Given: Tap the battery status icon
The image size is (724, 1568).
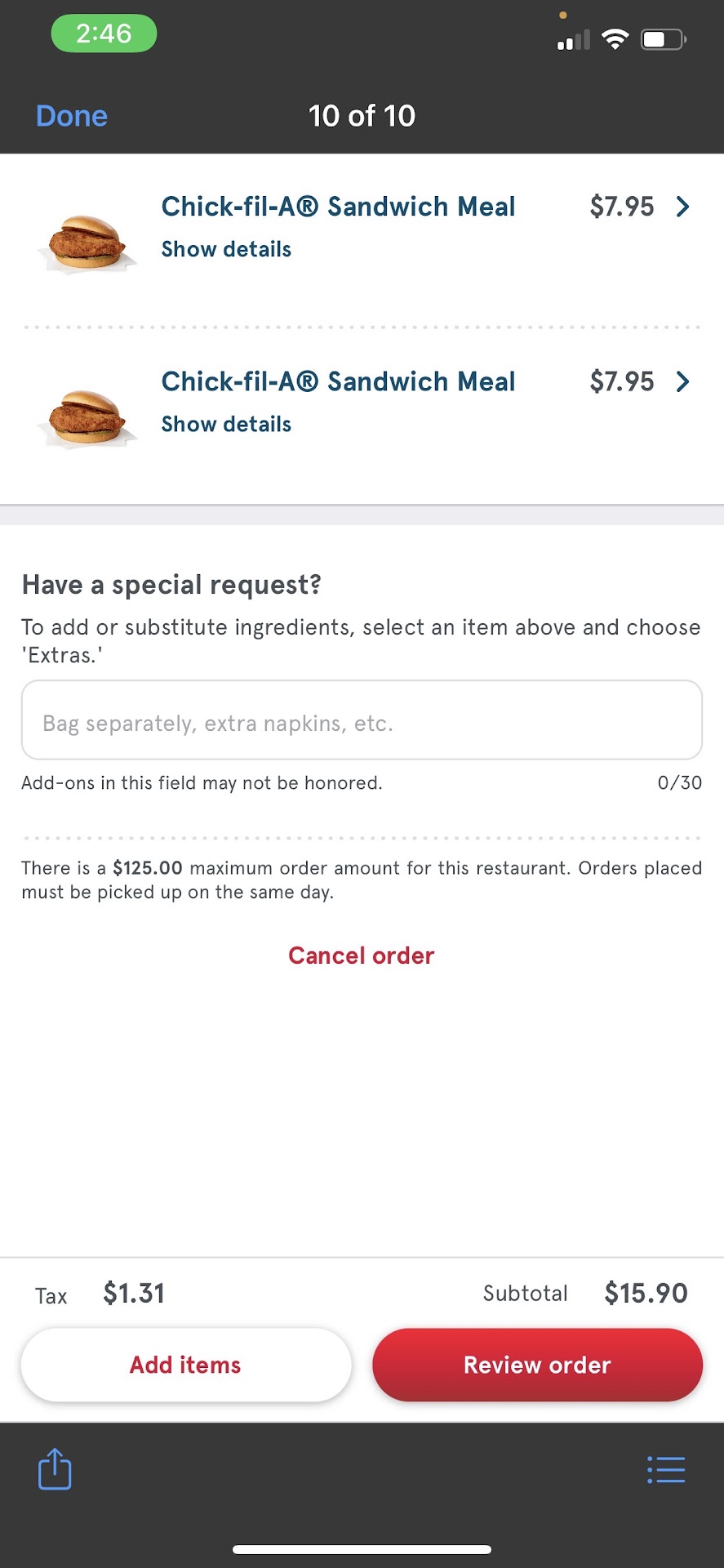Looking at the screenshot, I should [x=663, y=38].
